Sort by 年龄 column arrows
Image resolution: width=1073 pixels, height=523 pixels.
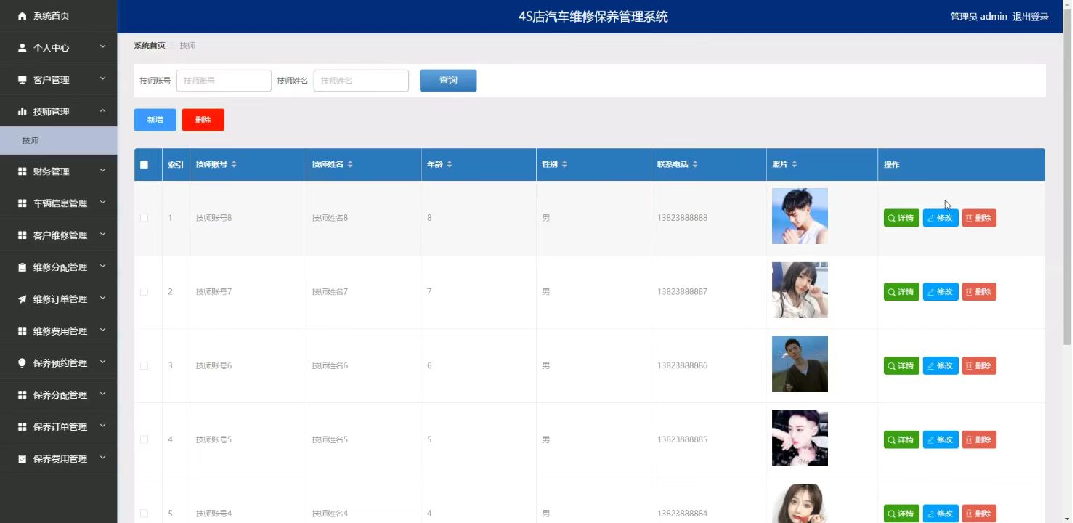450,165
